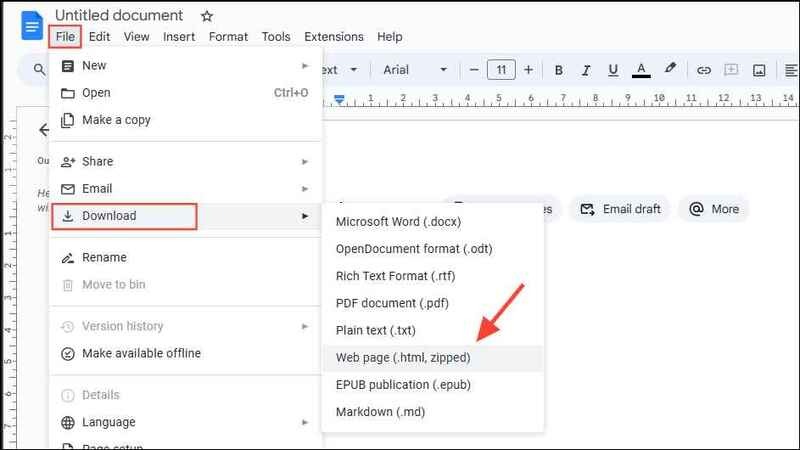This screenshot has width=800, height=450.
Task: Click Details in the File menu
Action: pos(186,395)
